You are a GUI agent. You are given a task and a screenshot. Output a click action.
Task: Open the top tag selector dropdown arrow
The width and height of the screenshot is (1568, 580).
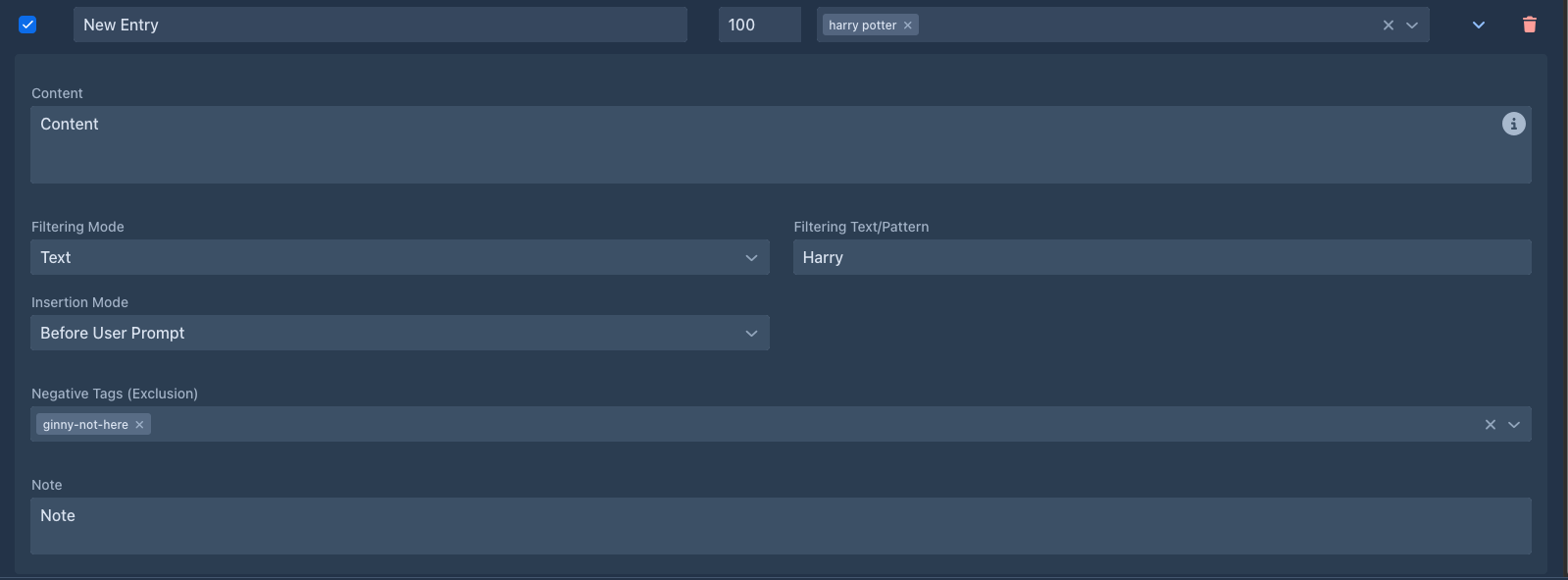(1412, 26)
